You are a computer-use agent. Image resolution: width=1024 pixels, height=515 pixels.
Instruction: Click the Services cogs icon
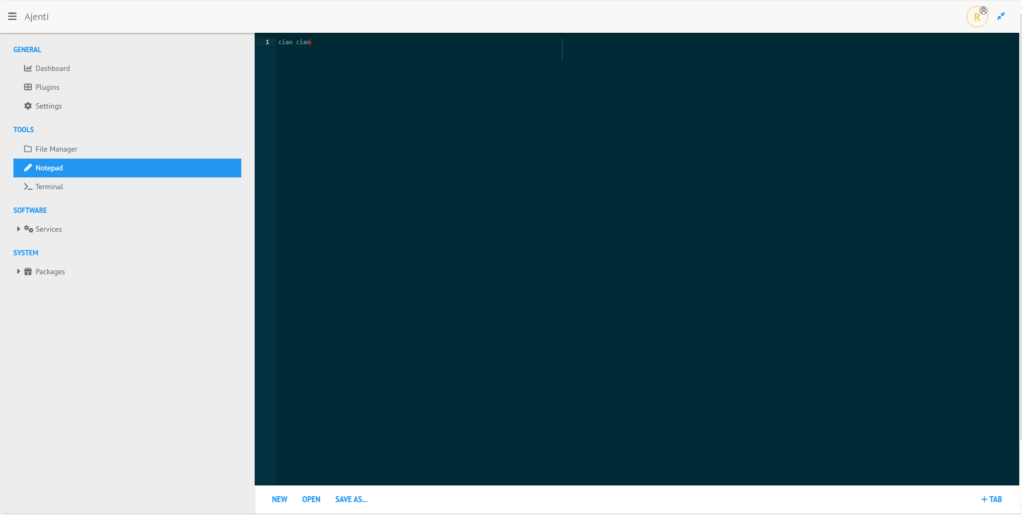click(29, 229)
